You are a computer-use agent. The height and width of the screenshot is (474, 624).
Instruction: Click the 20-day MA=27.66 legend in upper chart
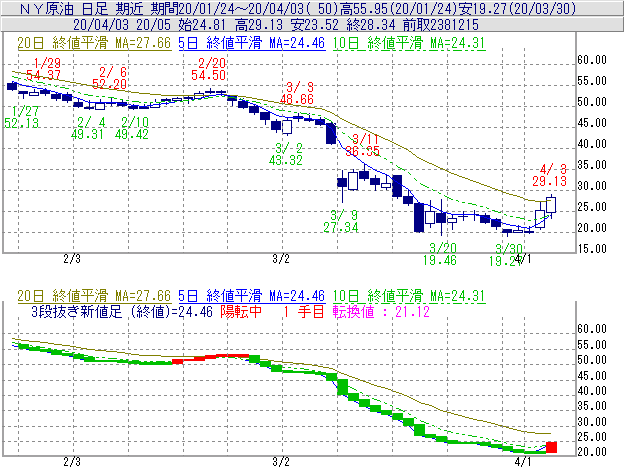click(94, 43)
